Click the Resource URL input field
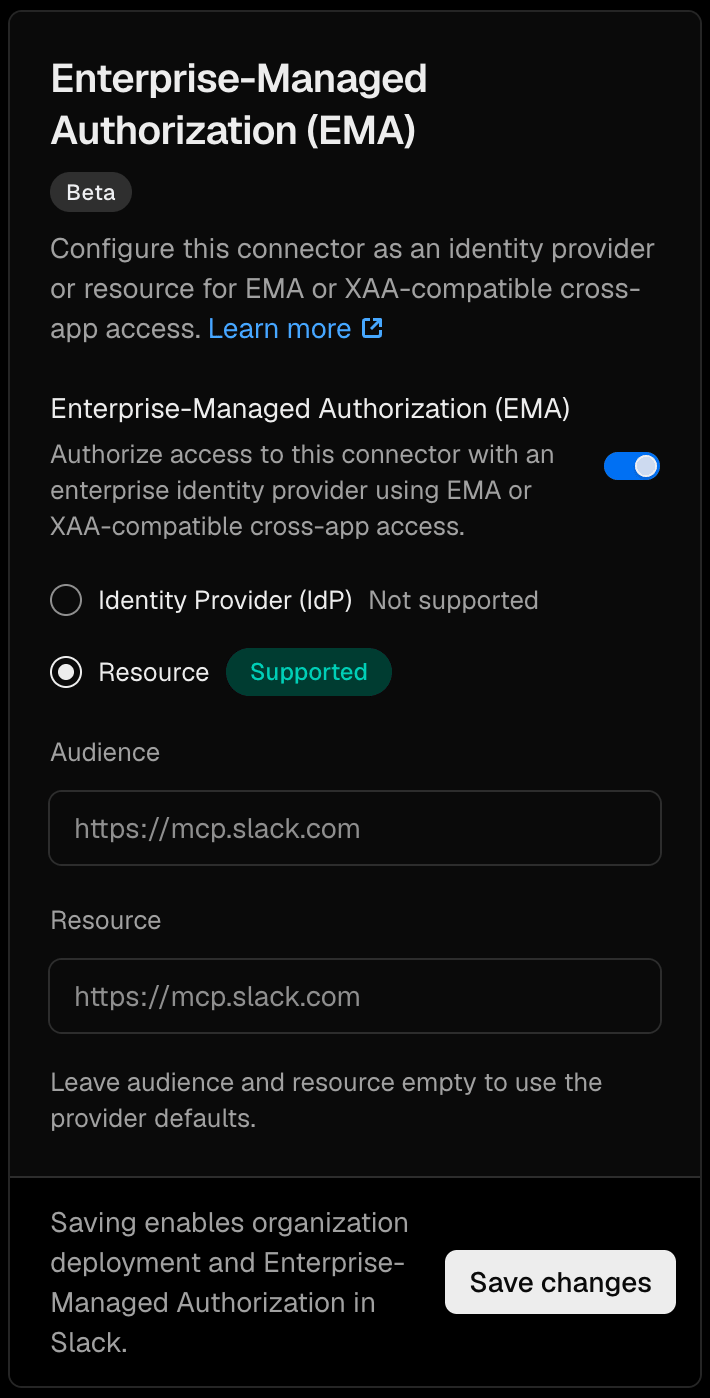 point(355,996)
